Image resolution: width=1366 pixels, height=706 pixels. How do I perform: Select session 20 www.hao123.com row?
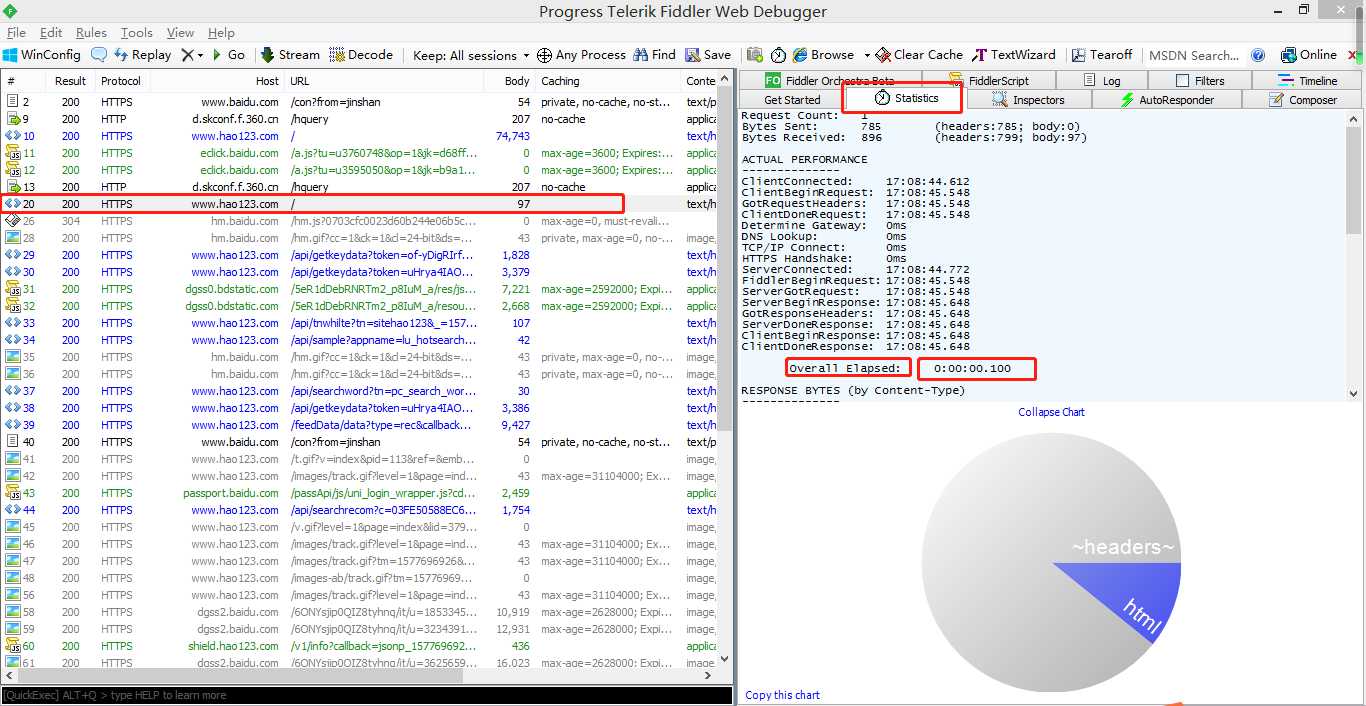pyautogui.click(x=360, y=204)
